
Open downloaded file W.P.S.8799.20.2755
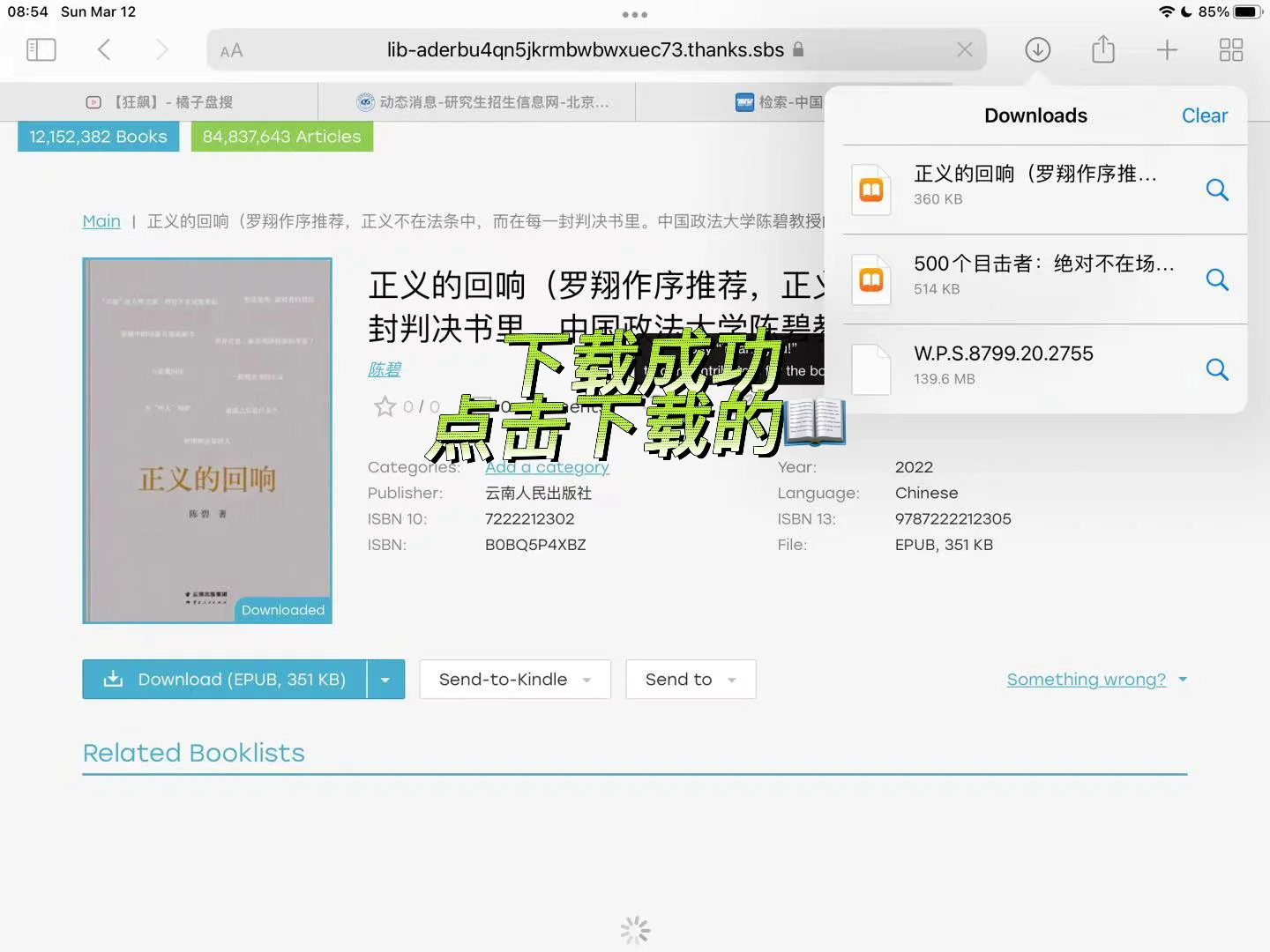click(1044, 369)
